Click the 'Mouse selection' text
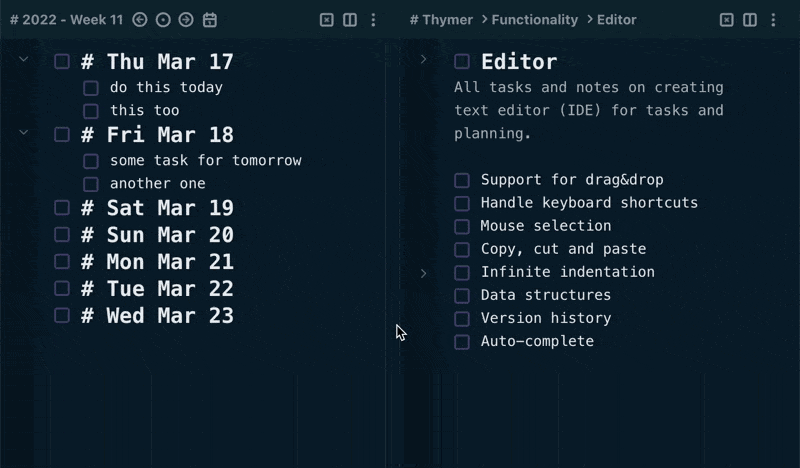The width and height of the screenshot is (800, 468). coord(546,226)
